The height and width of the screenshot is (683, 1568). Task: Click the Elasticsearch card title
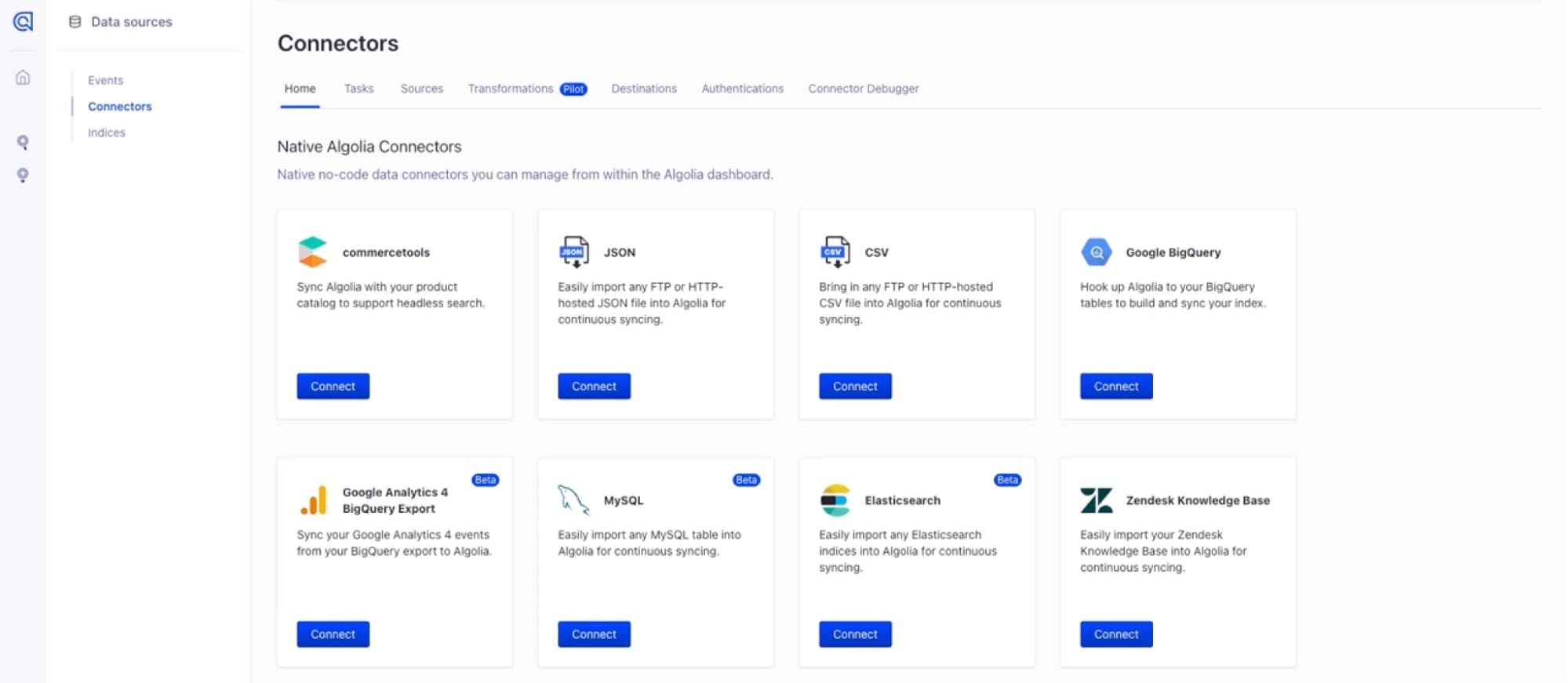click(903, 500)
